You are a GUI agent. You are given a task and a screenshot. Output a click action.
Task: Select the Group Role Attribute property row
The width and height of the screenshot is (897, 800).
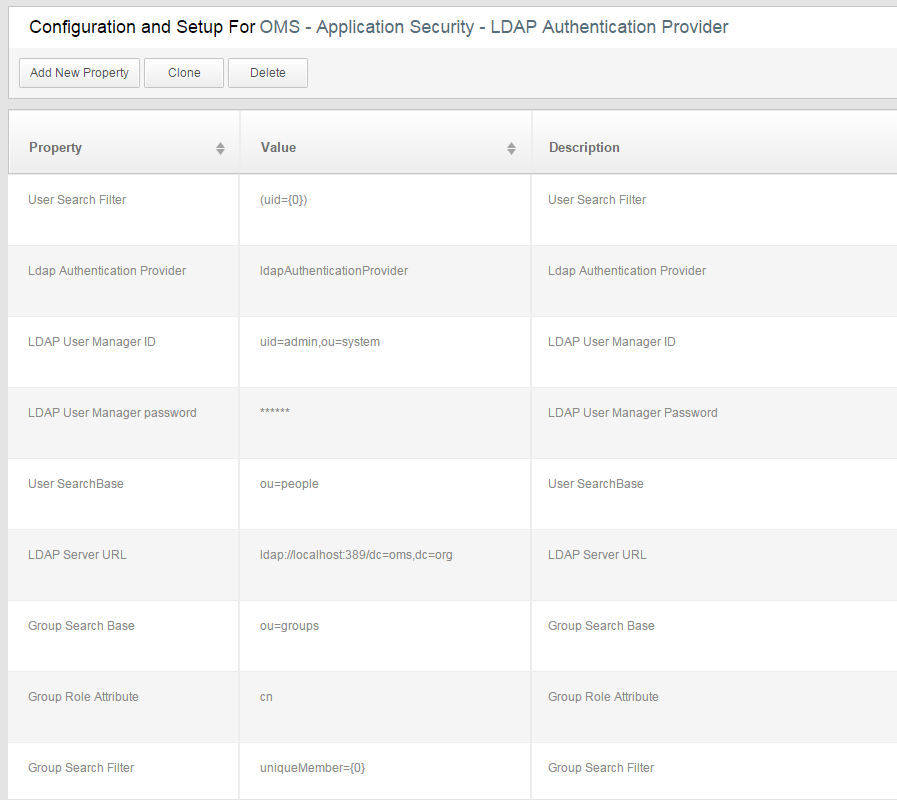click(83, 697)
